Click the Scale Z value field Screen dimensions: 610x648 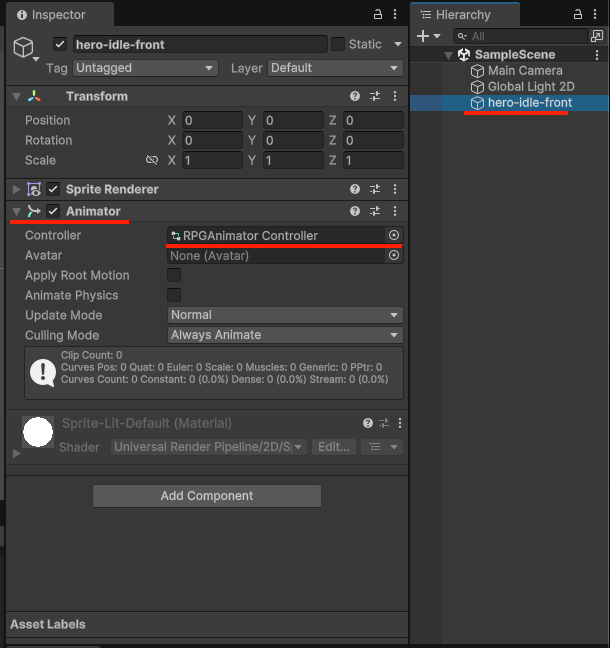pyautogui.click(x=373, y=160)
